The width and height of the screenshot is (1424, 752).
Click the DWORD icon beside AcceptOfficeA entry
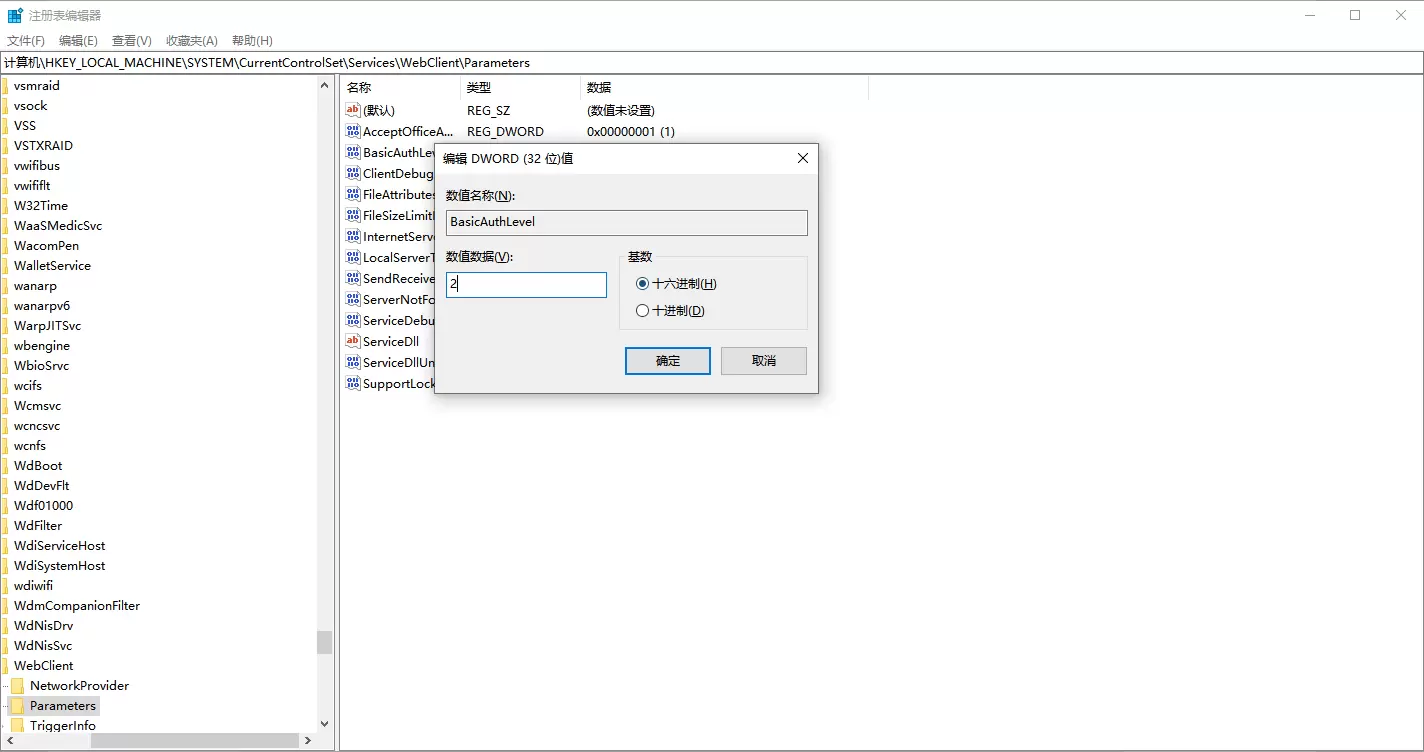tap(352, 131)
